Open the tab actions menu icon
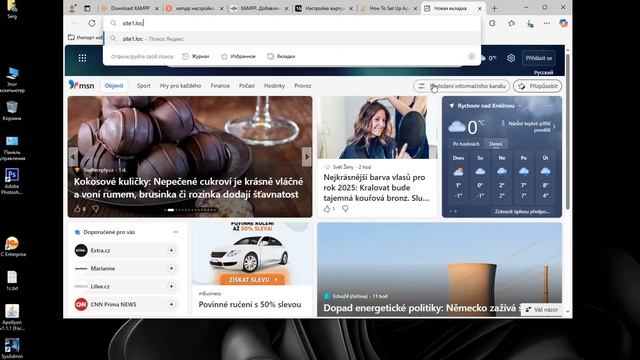 [x=87, y=8]
